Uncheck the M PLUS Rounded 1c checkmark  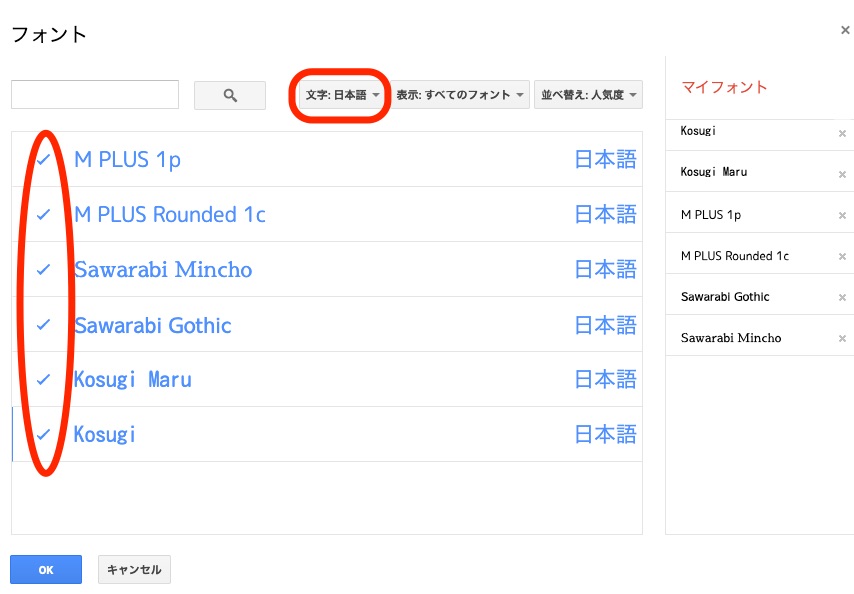point(44,215)
